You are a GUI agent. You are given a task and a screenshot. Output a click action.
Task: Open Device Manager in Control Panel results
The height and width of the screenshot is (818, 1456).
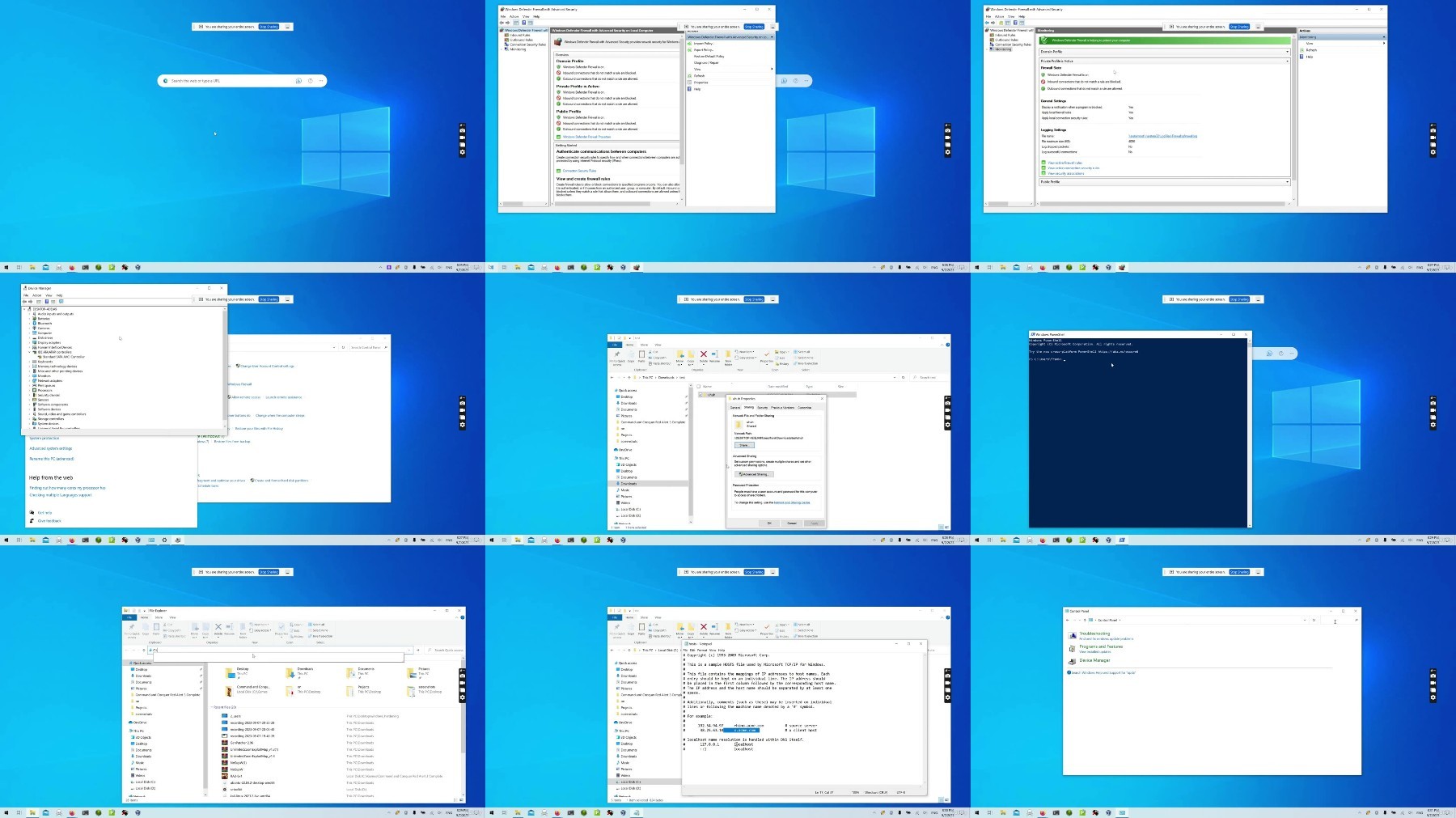(x=1094, y=660)
